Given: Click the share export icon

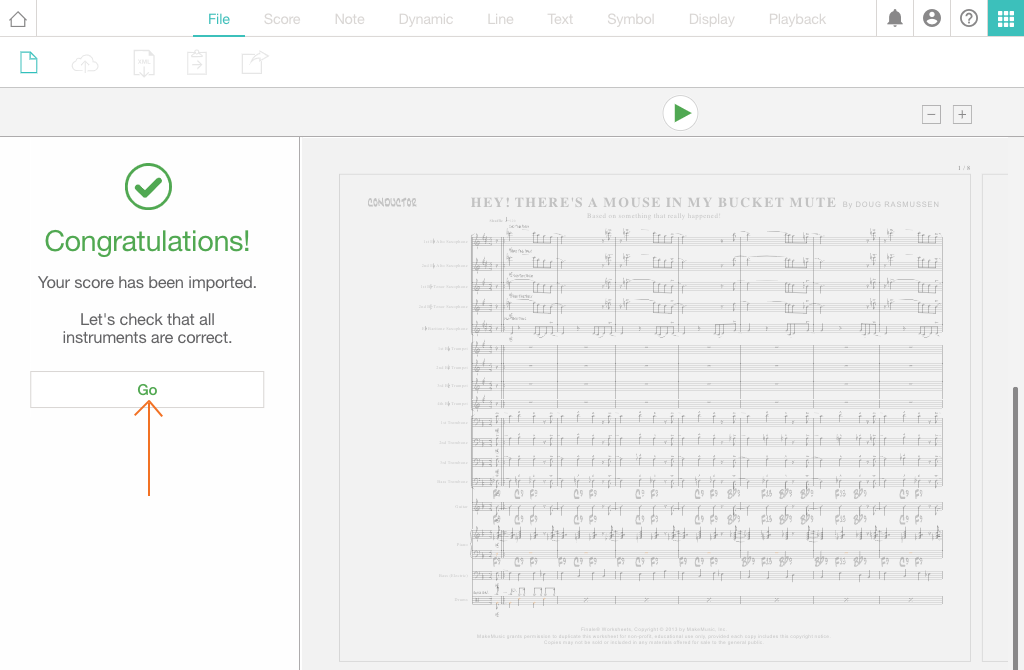Looking at the screenshot, I should point(255,63).
